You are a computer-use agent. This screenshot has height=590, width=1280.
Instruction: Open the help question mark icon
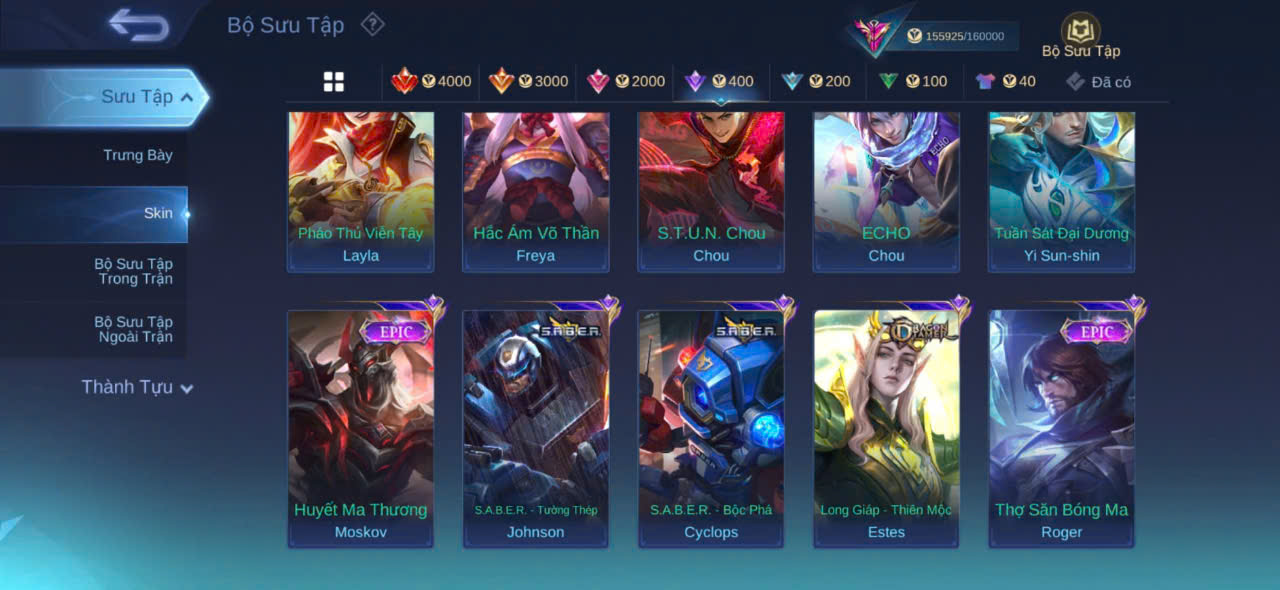372,24
